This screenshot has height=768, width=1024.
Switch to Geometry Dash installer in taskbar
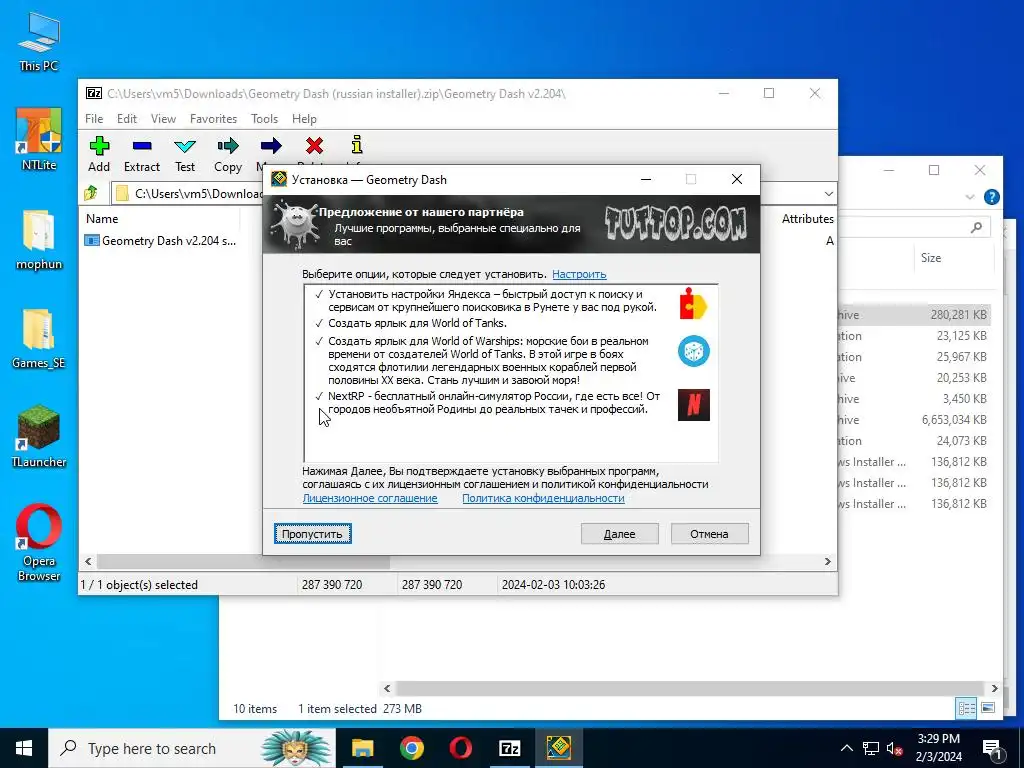(558, 748)
